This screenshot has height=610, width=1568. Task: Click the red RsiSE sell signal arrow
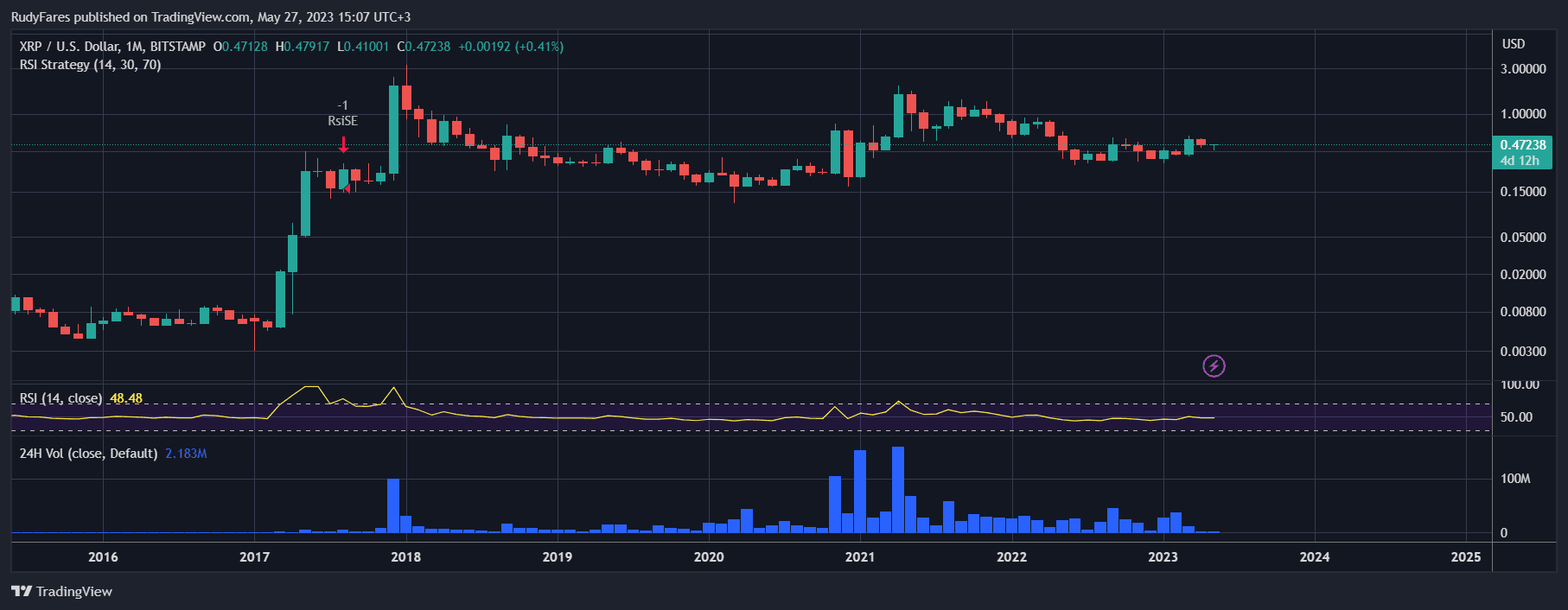pyautogui.click(x=343, y=144)
